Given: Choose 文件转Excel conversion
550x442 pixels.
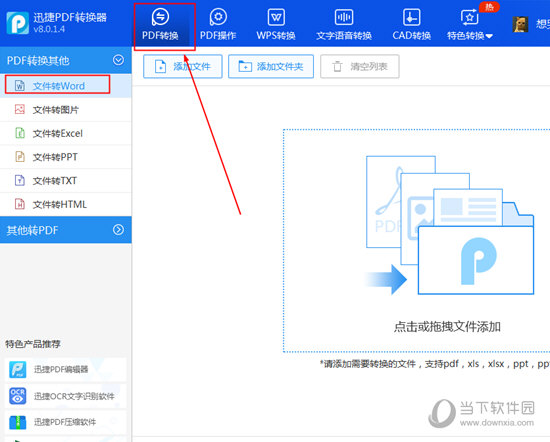Looking at the screenshot, I should click(x=66, y=133).
